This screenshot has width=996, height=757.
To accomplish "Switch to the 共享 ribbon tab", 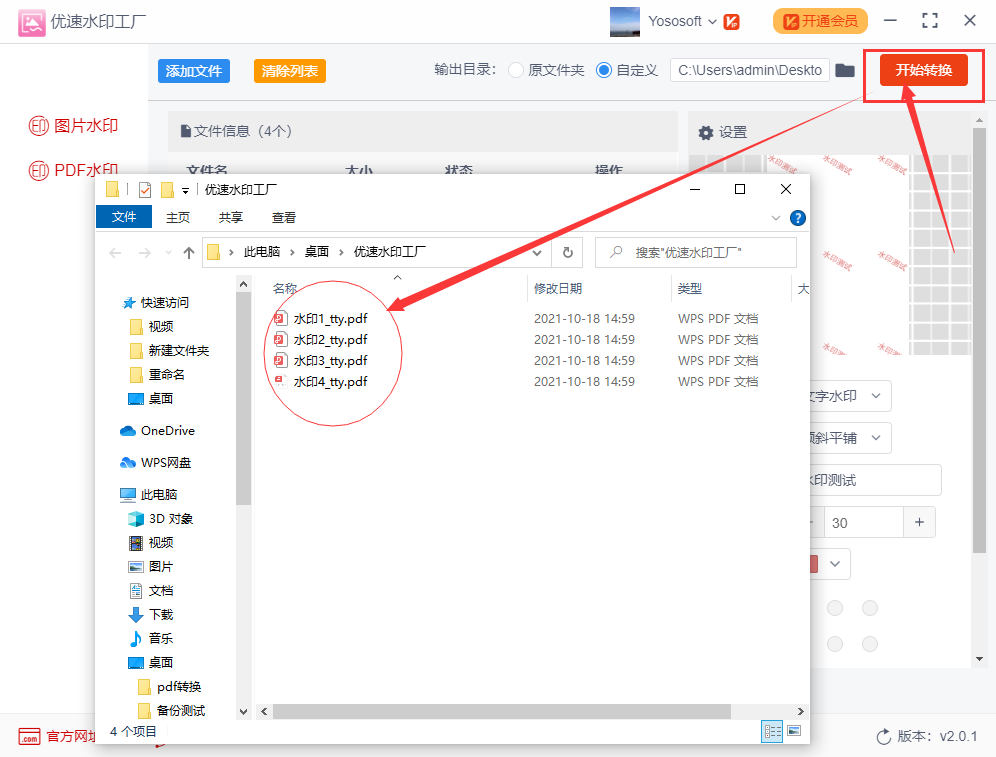I will (x=231, y=217).
